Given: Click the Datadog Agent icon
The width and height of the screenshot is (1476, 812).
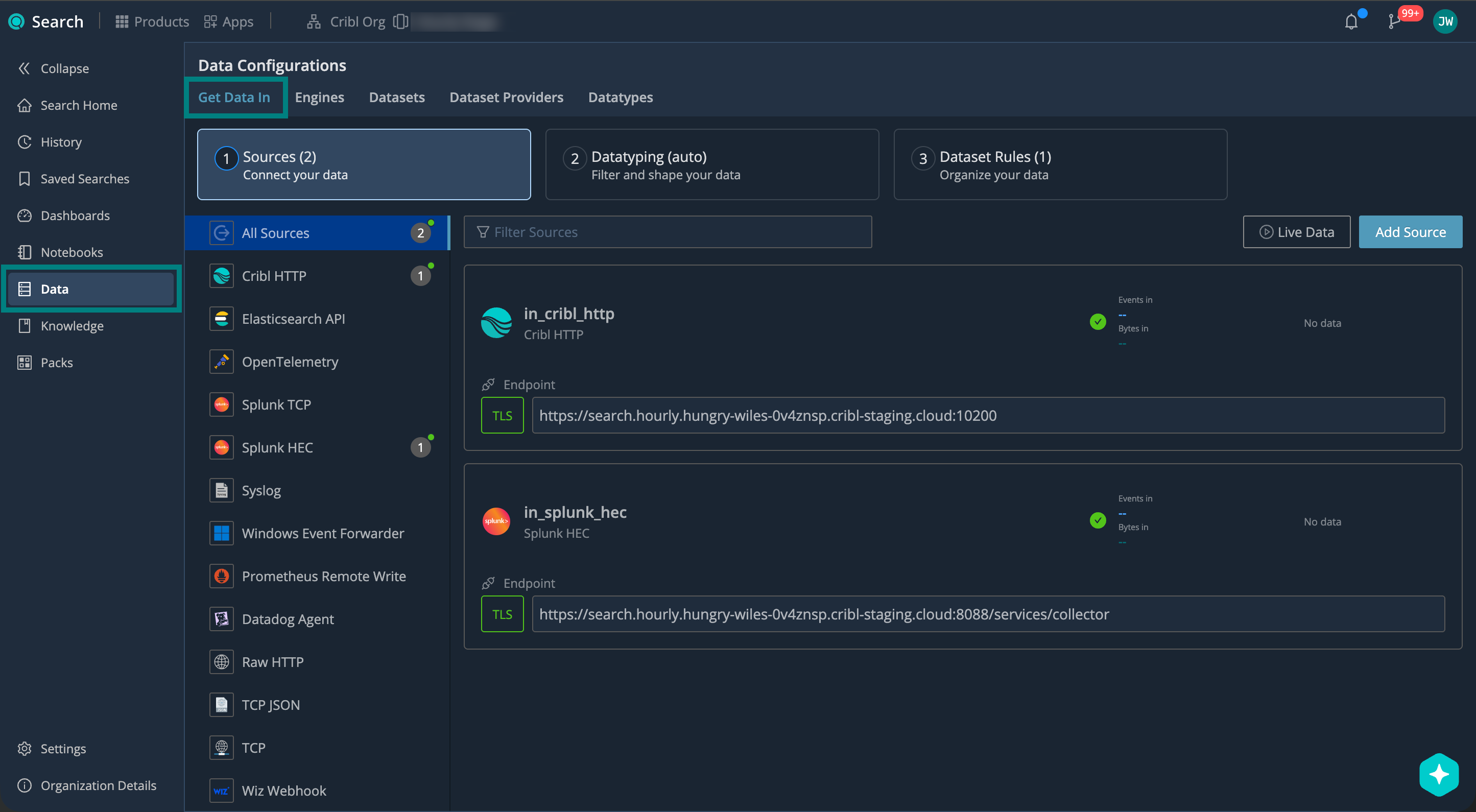Looking at the screenshot, I should click(221, 619).
